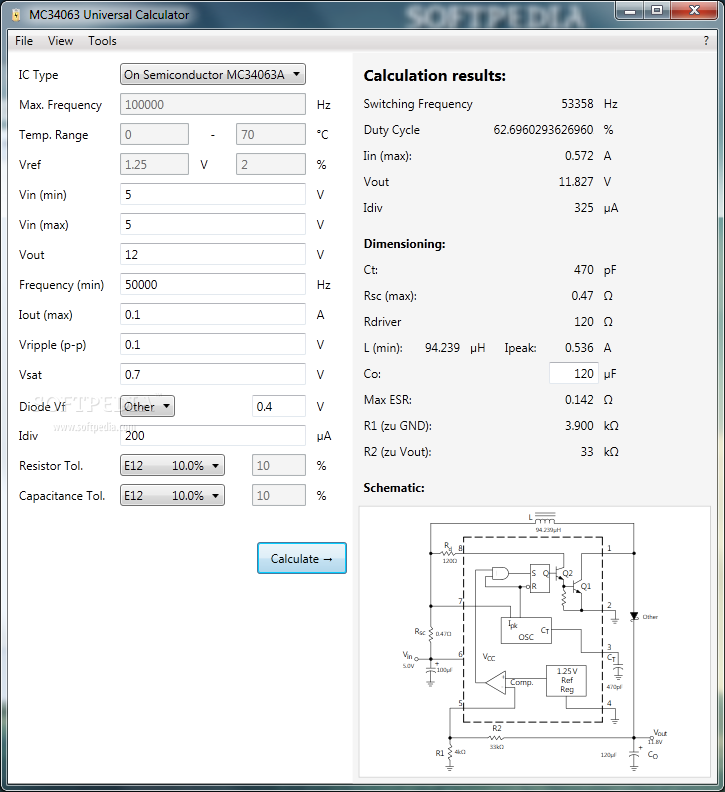Screen dimensions: 725x792
Task: Minimize the calculator window
Action: click(631, 11)
